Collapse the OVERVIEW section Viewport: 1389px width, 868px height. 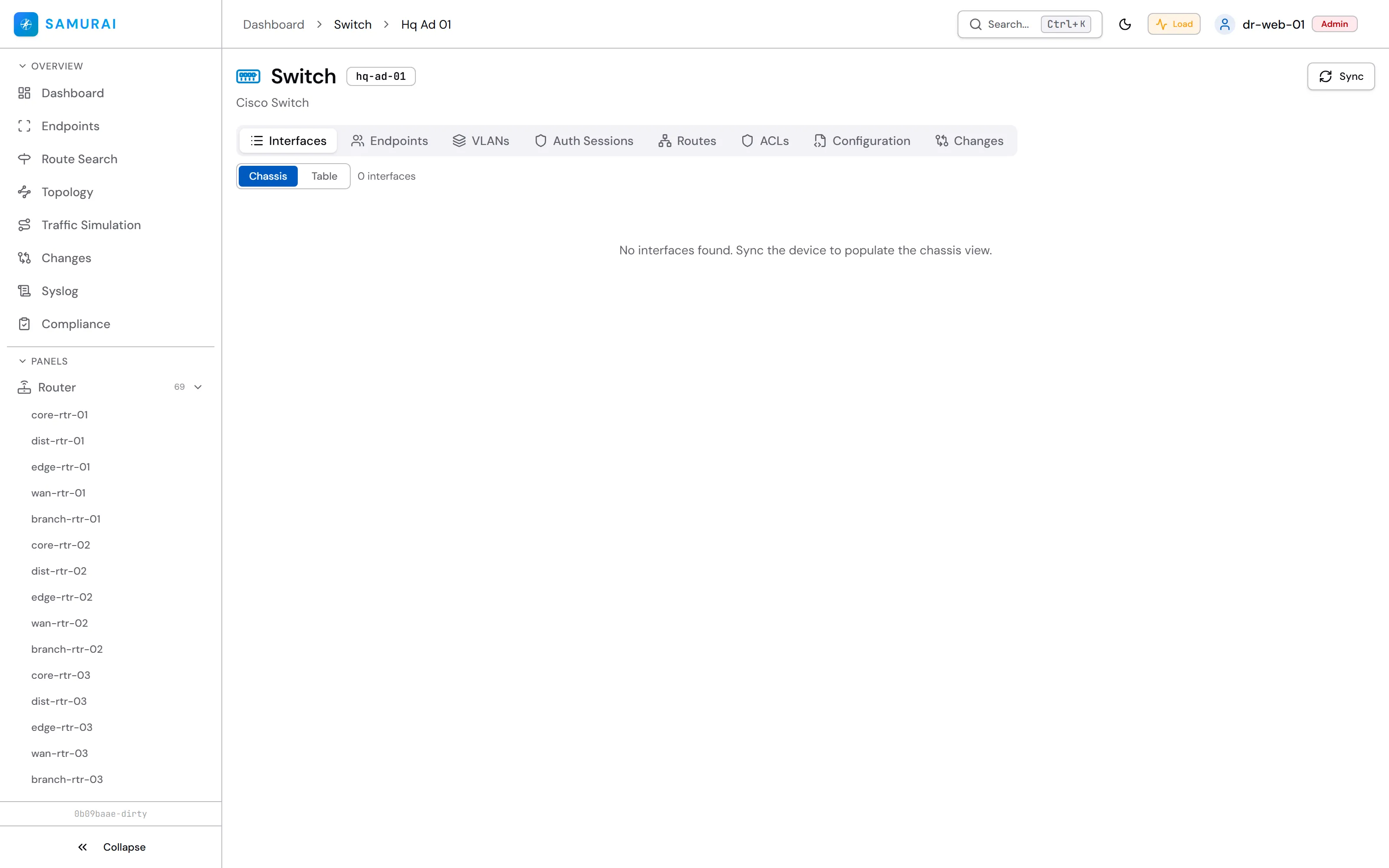[x=50, y=66]
